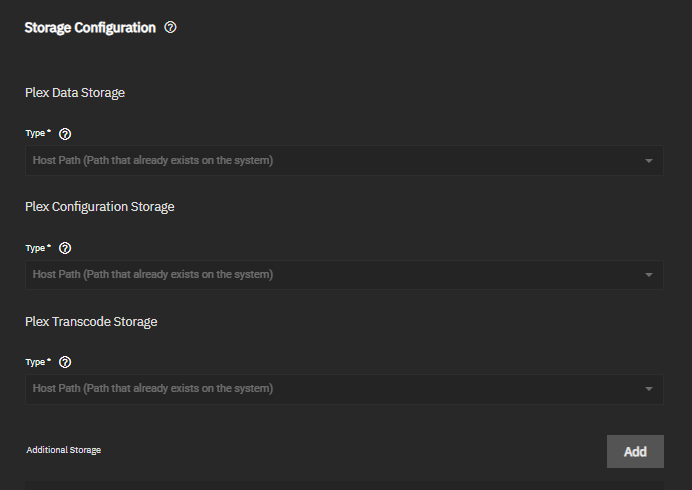Open the Plex Configuration Storage Type dropdown
Viewport: 692px width, 490px height.
tap(340, 275)
